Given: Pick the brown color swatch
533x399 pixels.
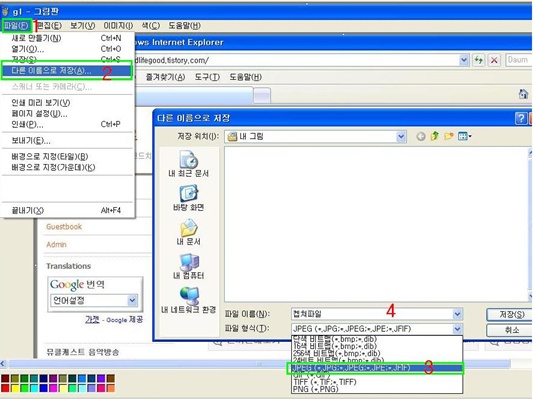Looking at the screenshot, I should tap(110, 379).
